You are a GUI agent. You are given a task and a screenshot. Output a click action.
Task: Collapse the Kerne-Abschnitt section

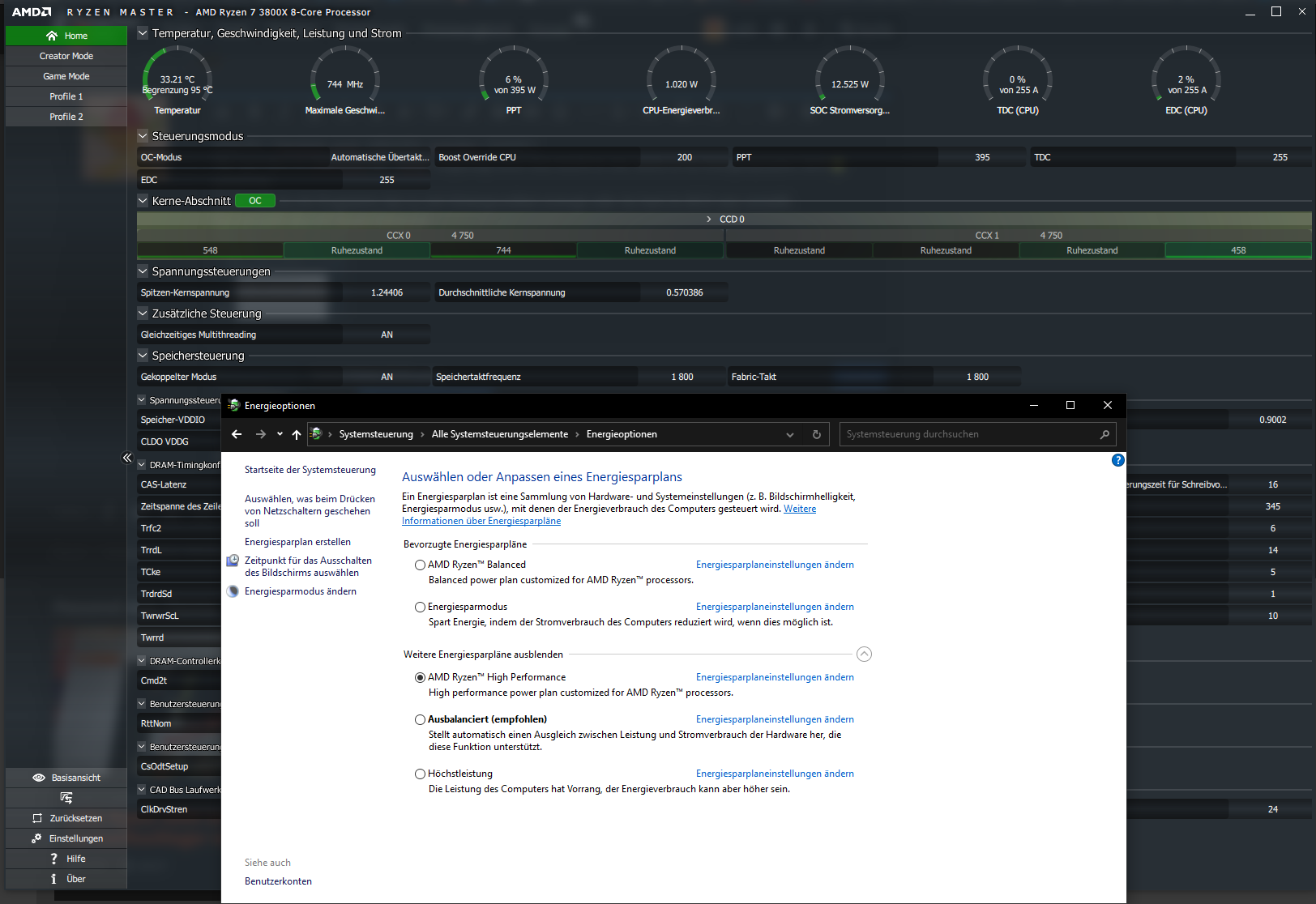143,201
